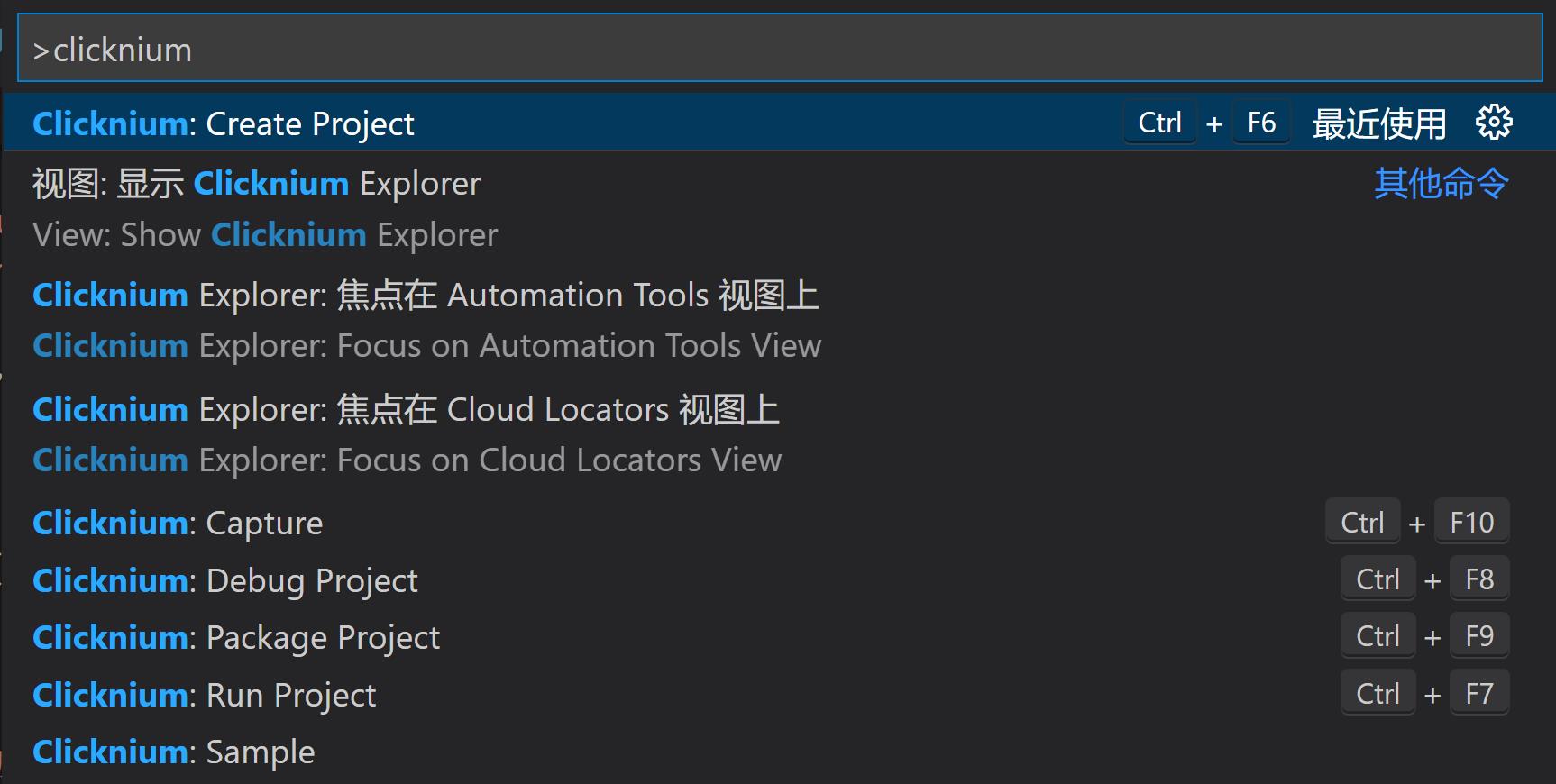
Task: Choose Focus on Cloud Locators View command
Action: [x=780, y=434]
